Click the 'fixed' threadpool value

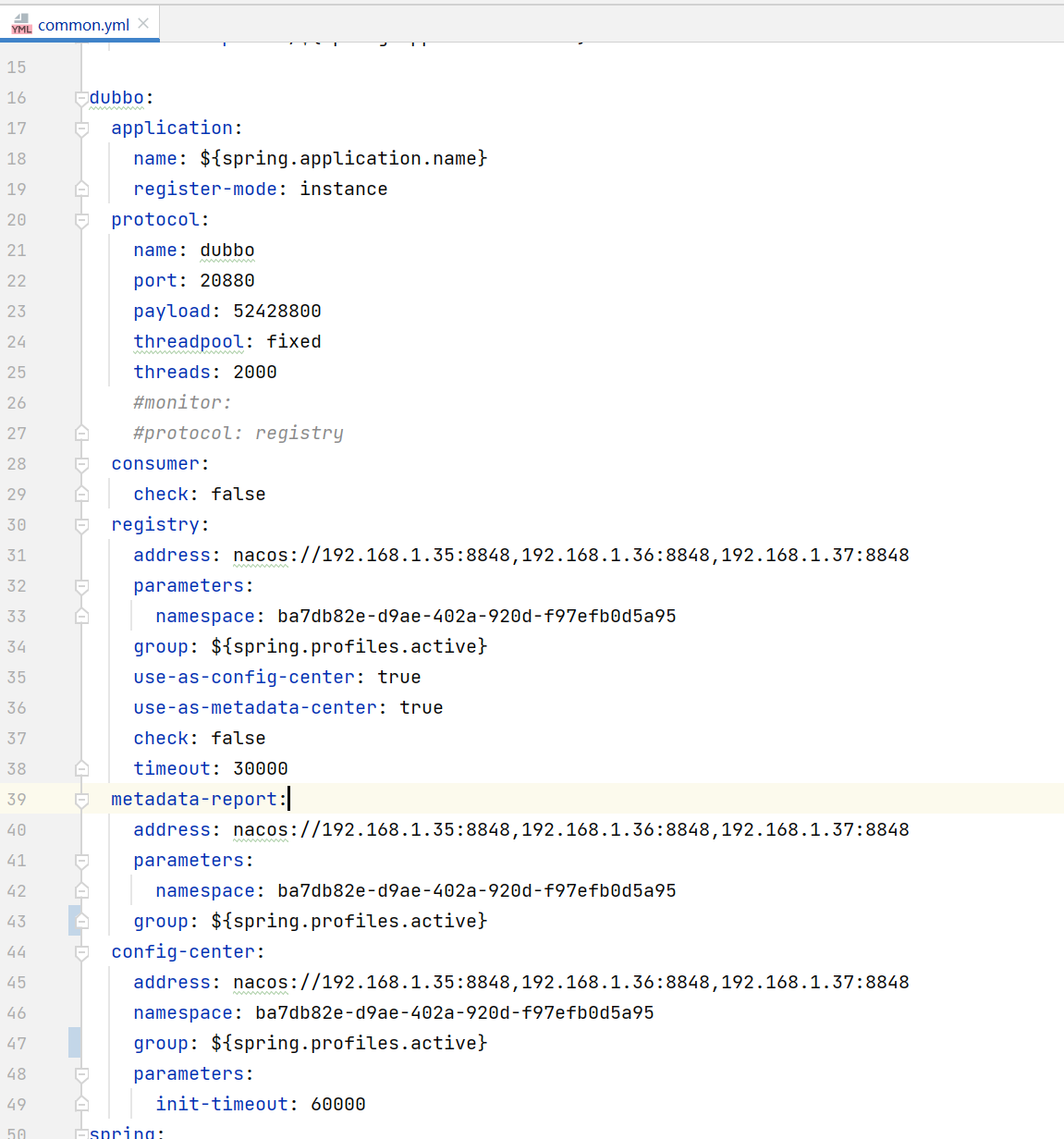tap(294, 342)
